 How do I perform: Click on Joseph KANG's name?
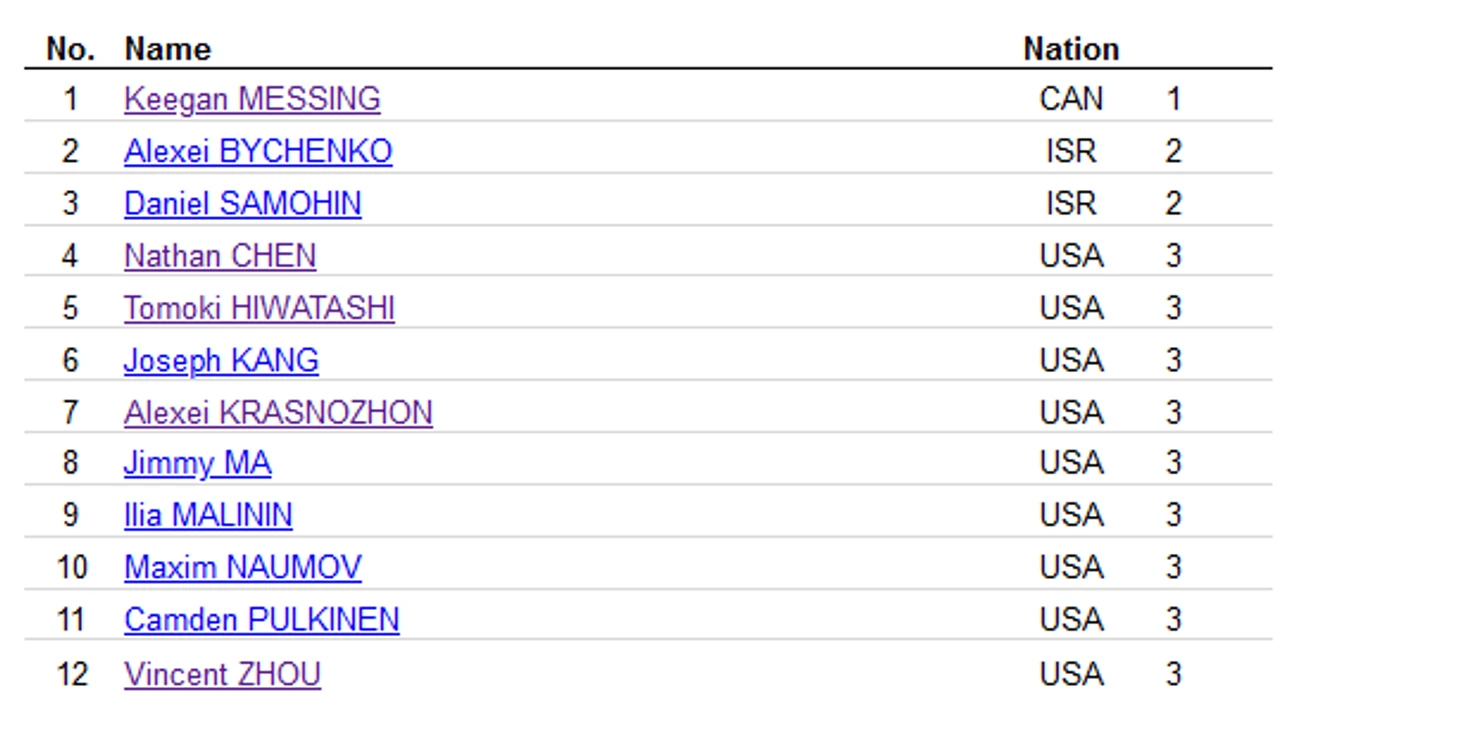point(221,360)
